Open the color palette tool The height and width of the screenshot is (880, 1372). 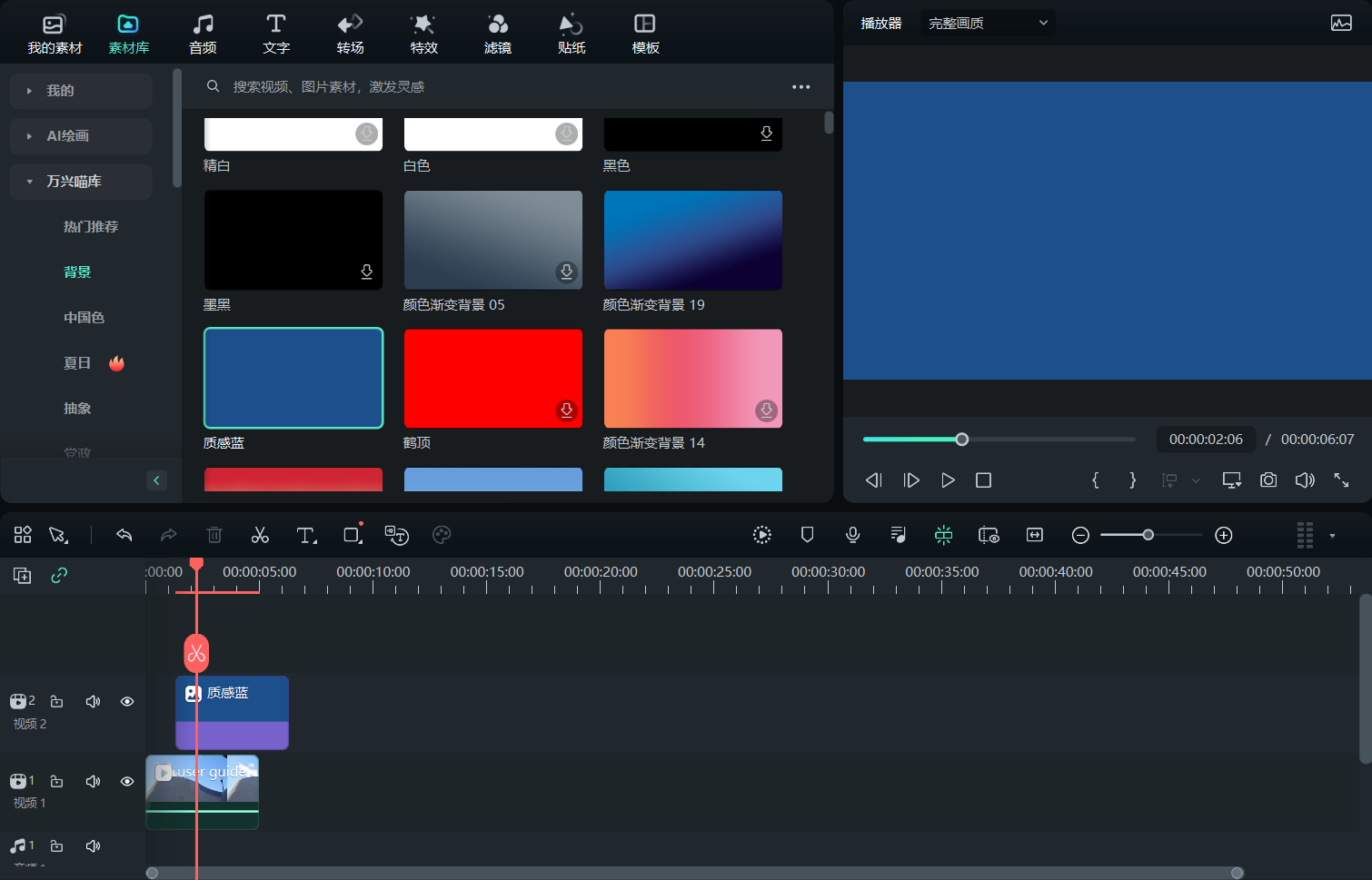pyautogui.click(x=442, y=535)
